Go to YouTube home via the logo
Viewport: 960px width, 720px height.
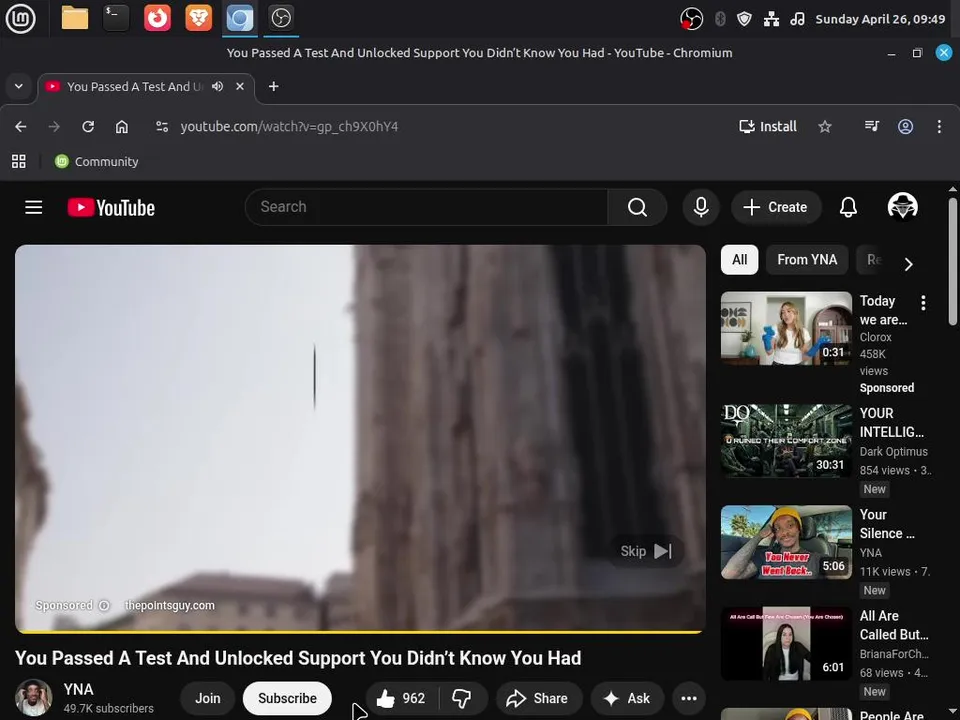coord(111,208)
